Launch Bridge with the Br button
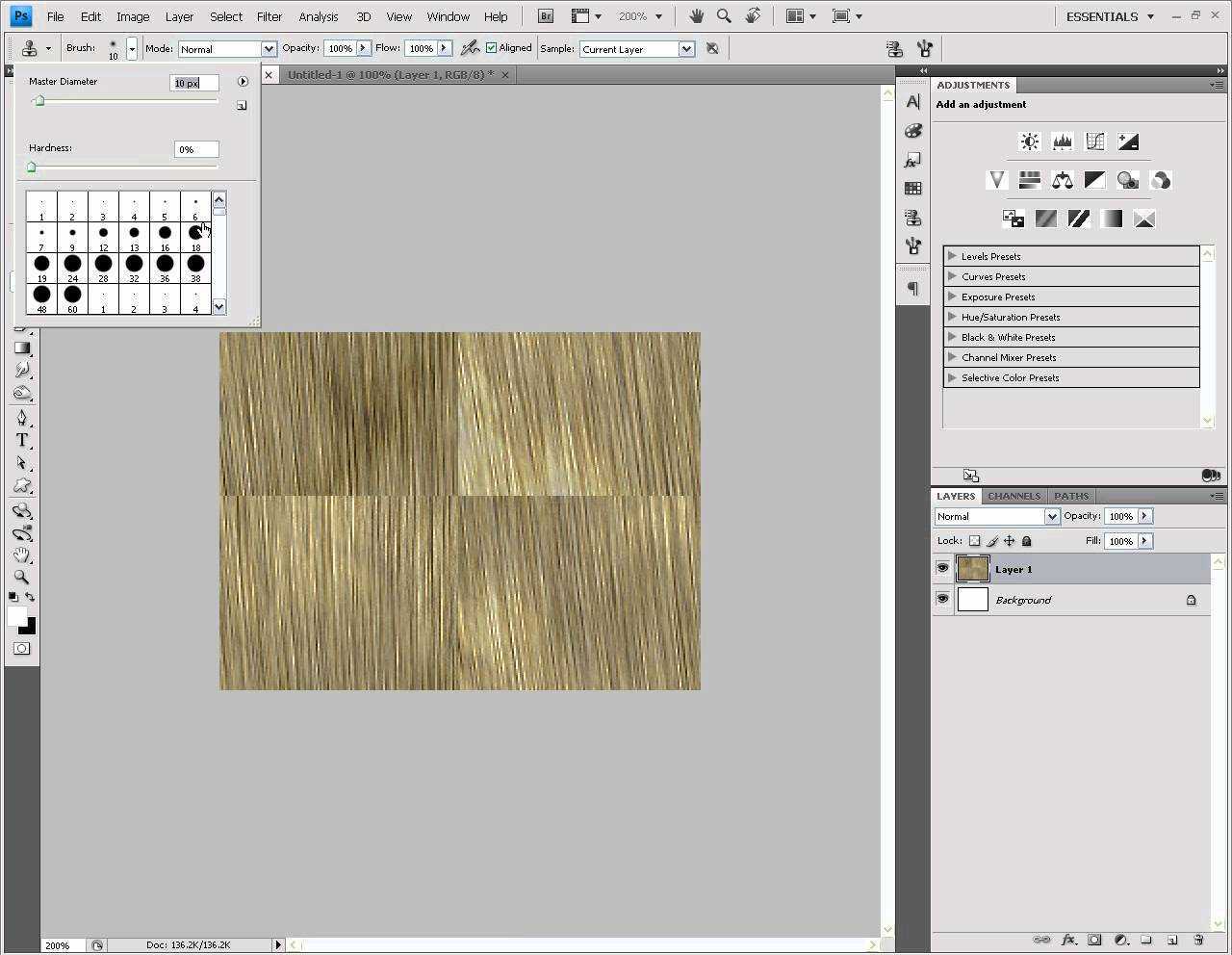Viewport: 1232px width, 955px height. coord(546,16)
